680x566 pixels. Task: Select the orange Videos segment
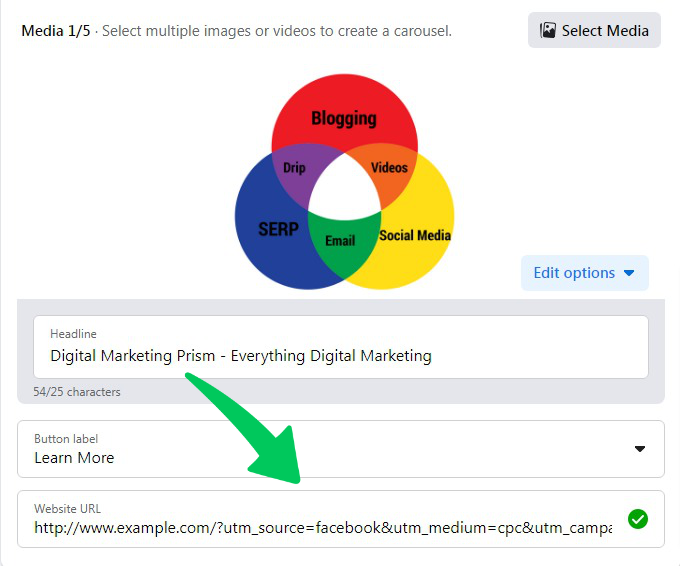click(389, 168)
